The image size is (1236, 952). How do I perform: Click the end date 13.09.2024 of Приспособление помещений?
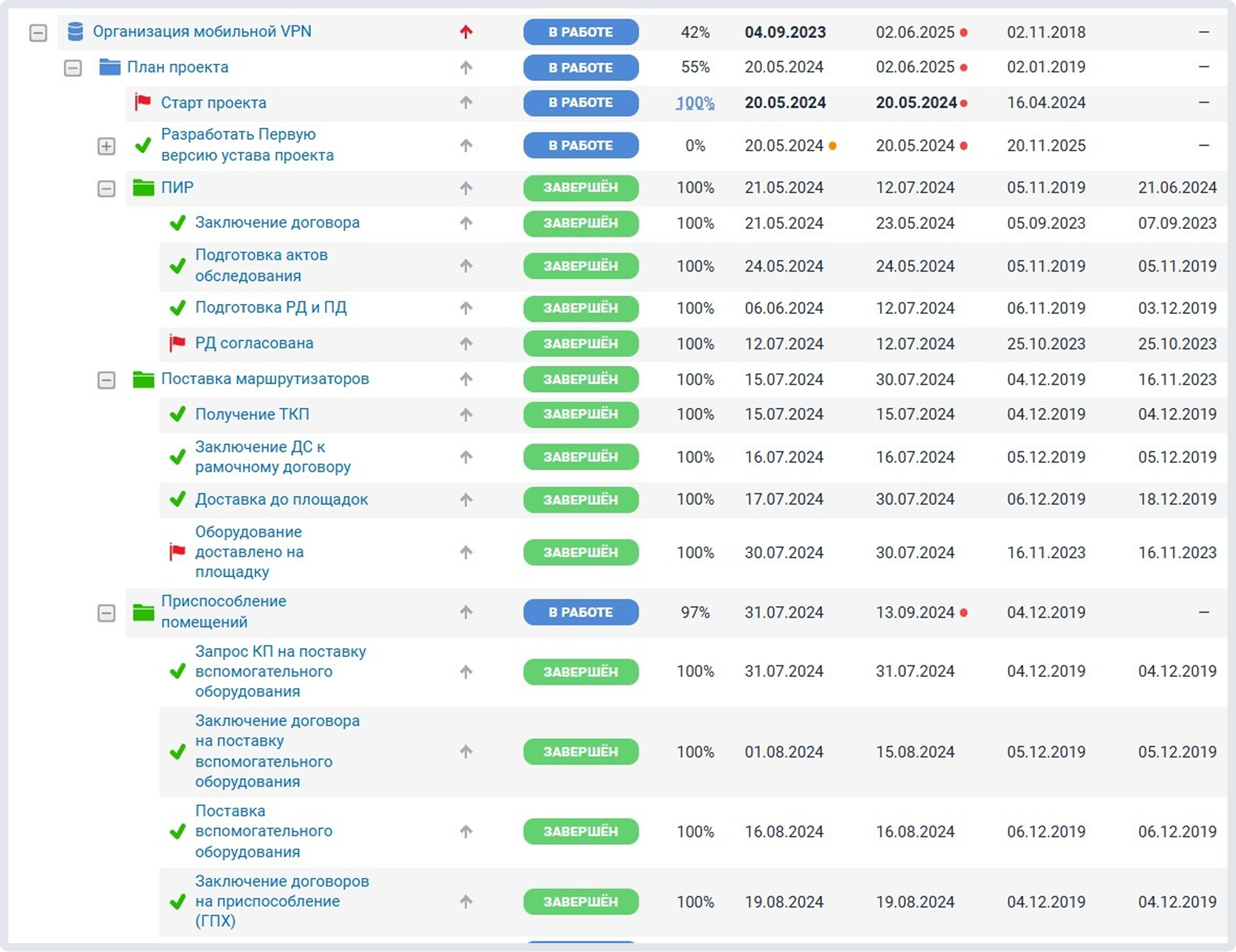click(914, 612)
